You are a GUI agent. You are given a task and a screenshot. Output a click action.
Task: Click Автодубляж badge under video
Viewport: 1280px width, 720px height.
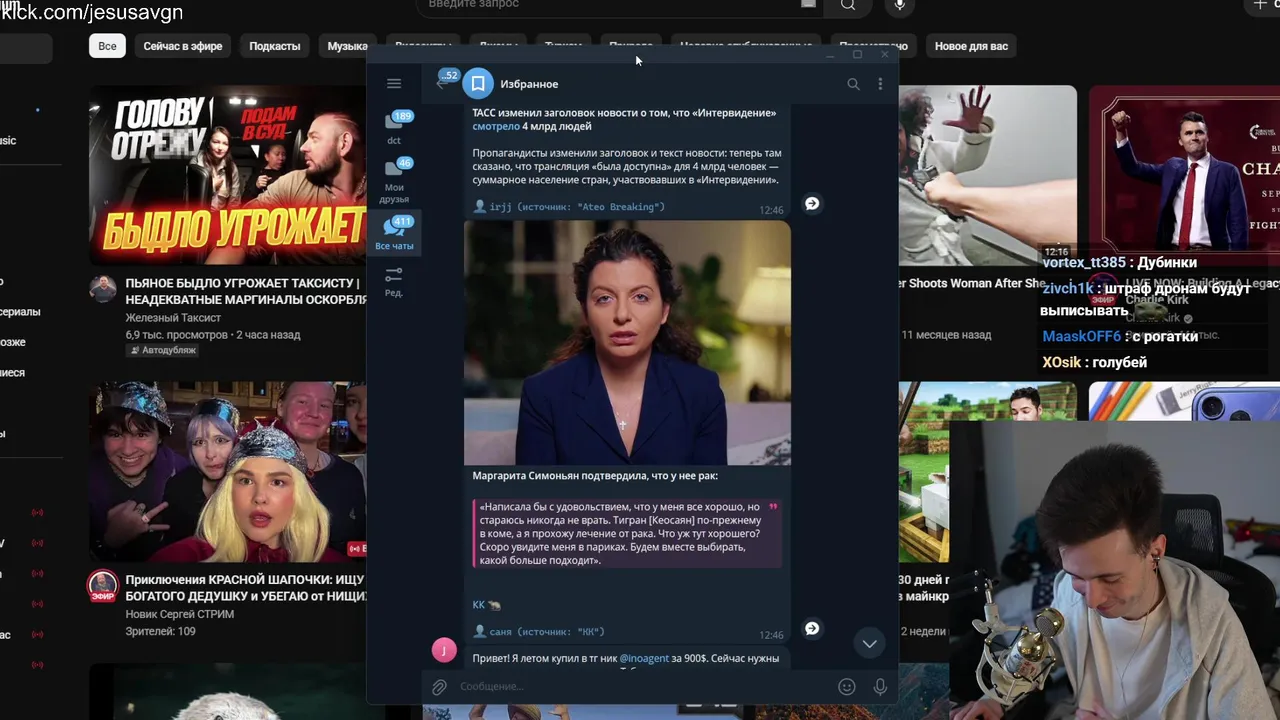pos(163,351)
